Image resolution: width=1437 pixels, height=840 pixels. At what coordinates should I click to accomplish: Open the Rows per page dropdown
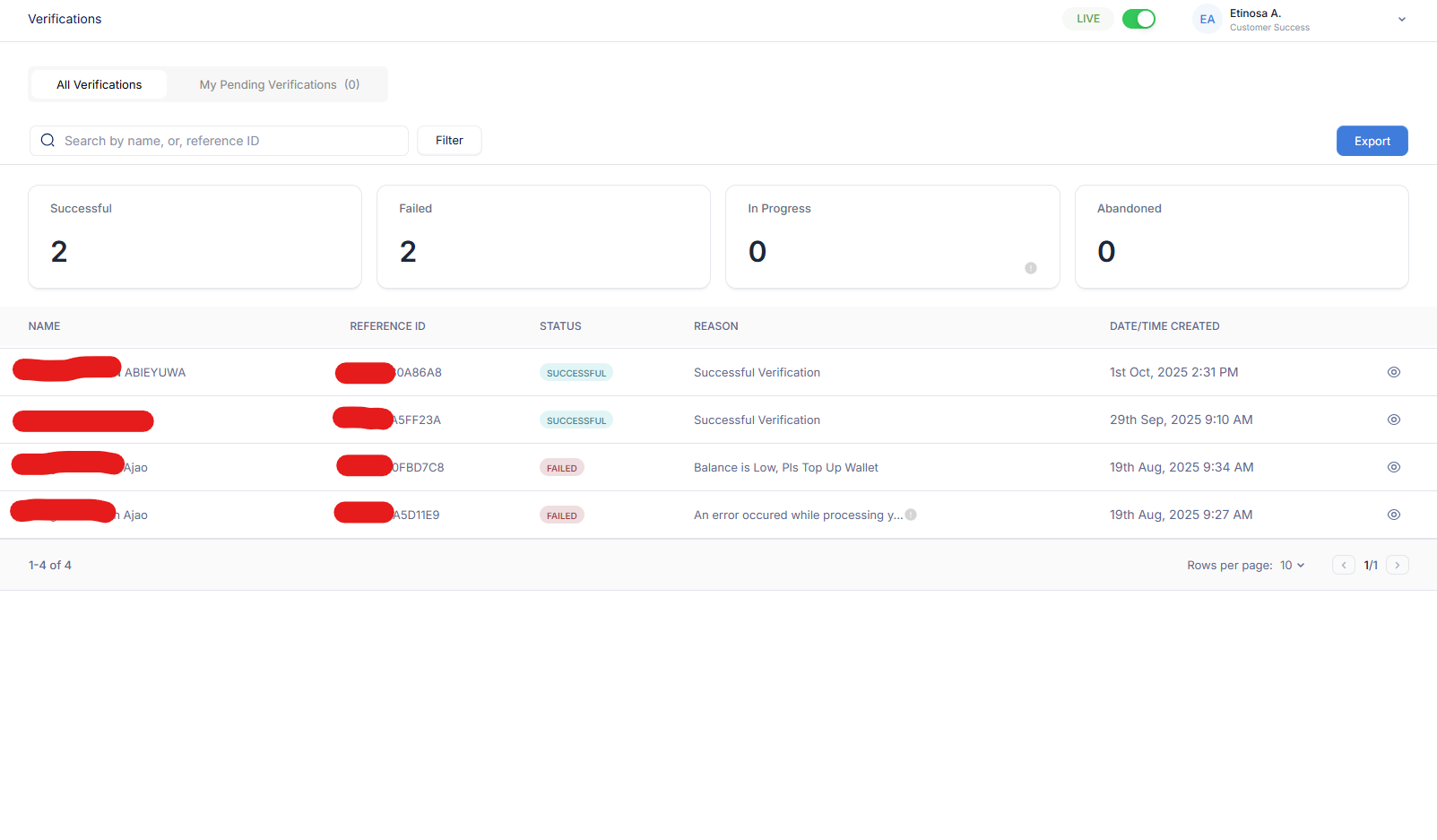[1291, 565]
